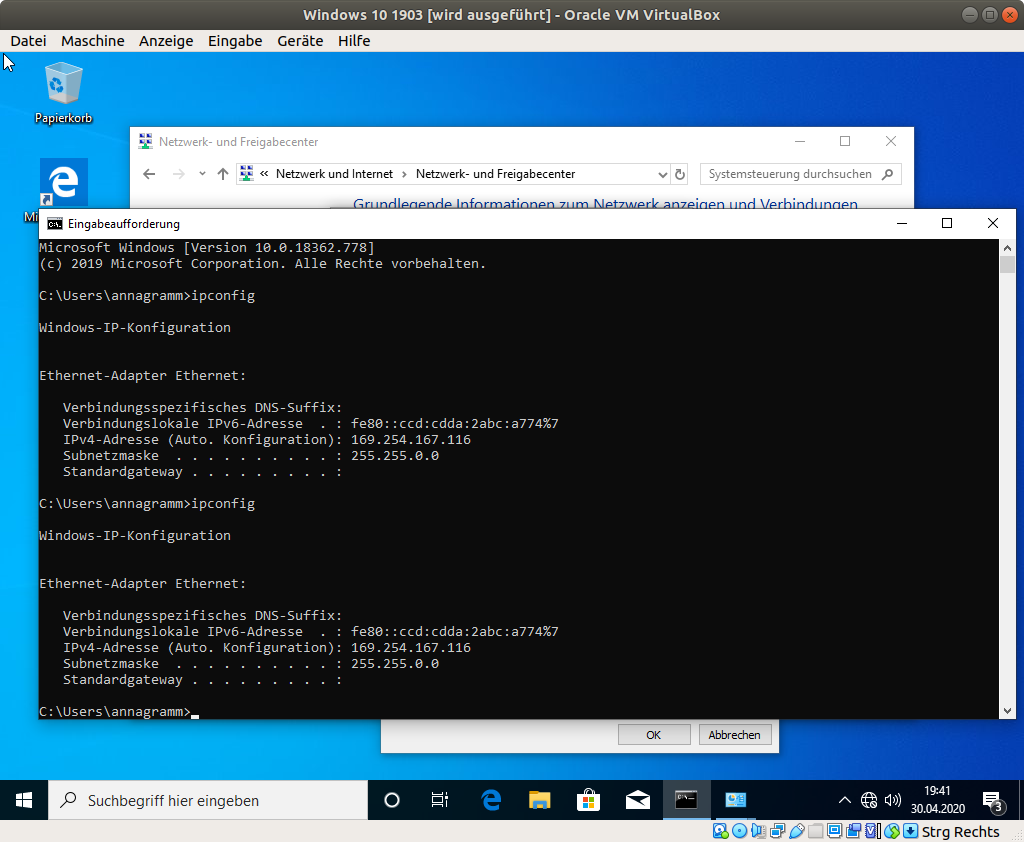Open File Explorer from the taskbar
The image size is (1024, 842).
coord(539,800)
